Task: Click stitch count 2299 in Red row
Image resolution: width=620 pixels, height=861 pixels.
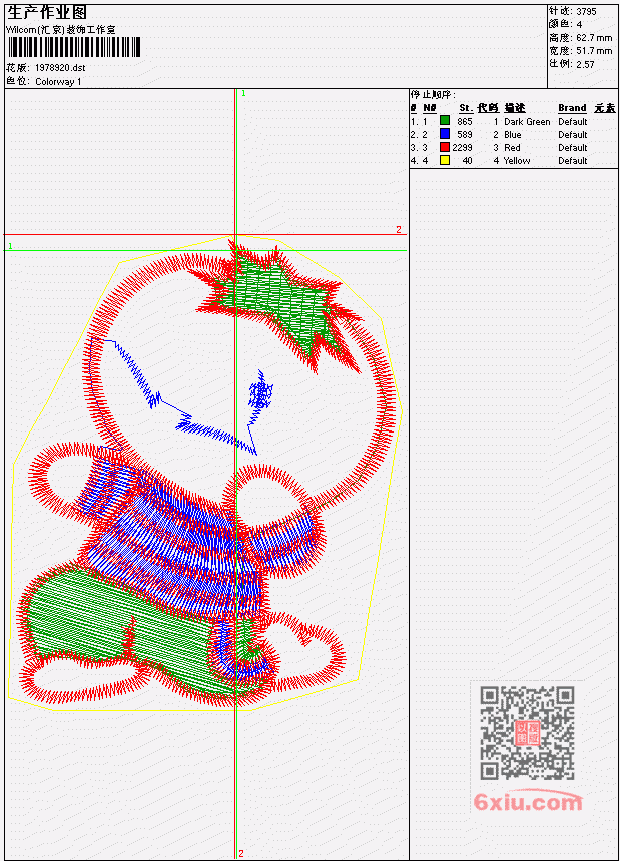Action: [x=462, y=148]
